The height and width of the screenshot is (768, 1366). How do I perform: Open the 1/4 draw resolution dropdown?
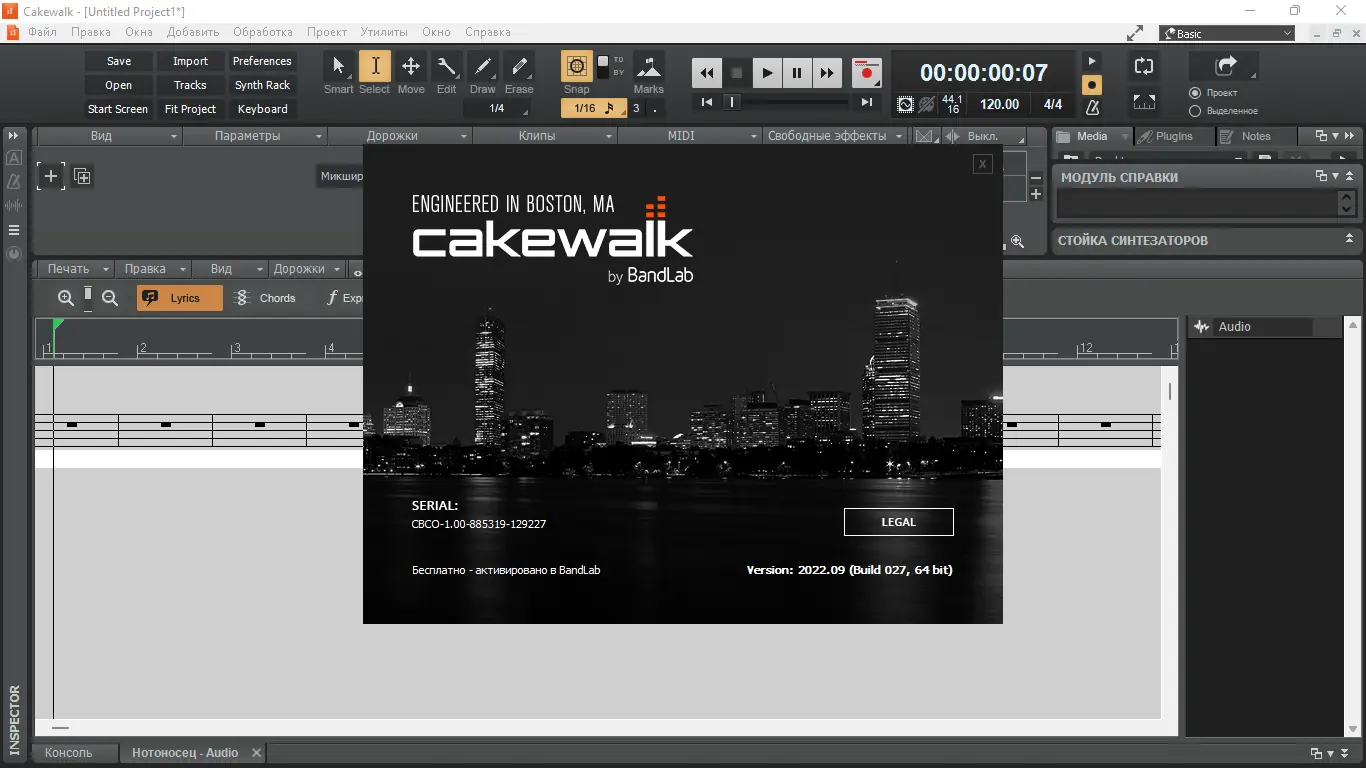click(x=497, y=108)
